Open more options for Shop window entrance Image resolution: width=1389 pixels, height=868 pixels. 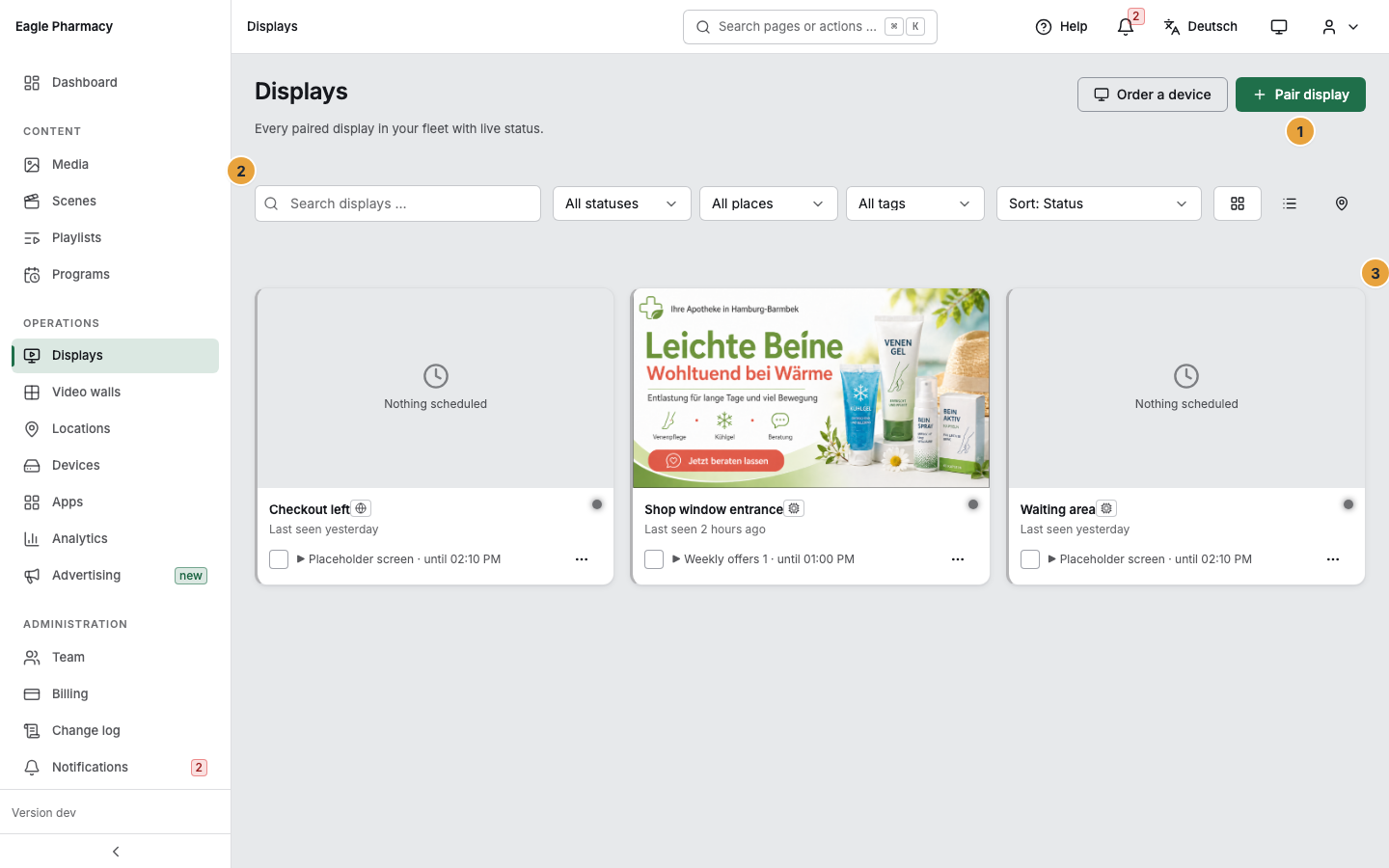[x=958, y=559]
